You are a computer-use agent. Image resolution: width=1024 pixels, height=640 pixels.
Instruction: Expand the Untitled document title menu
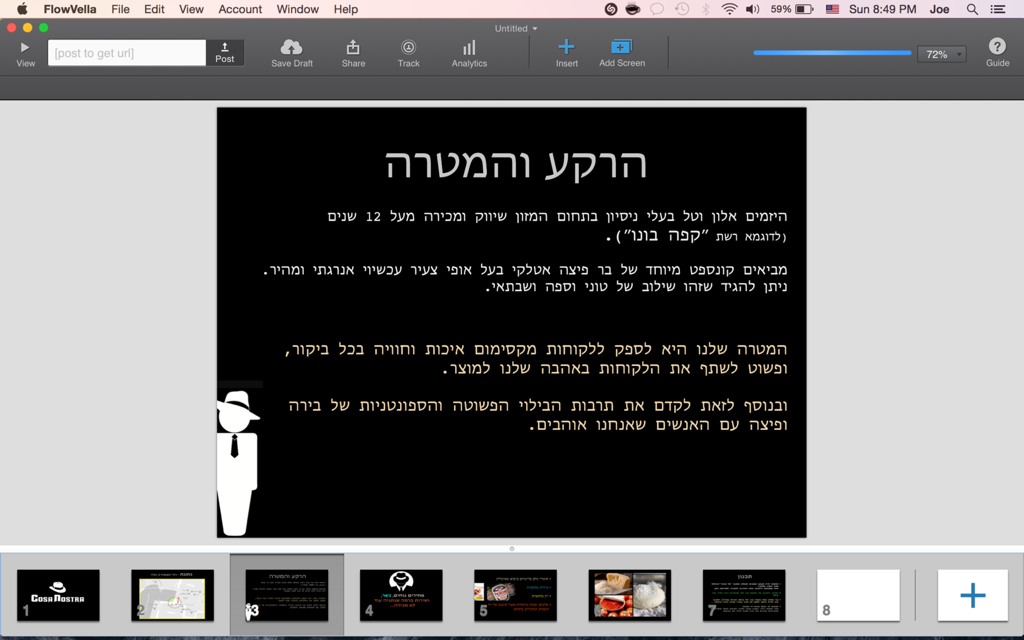(516, 28)
